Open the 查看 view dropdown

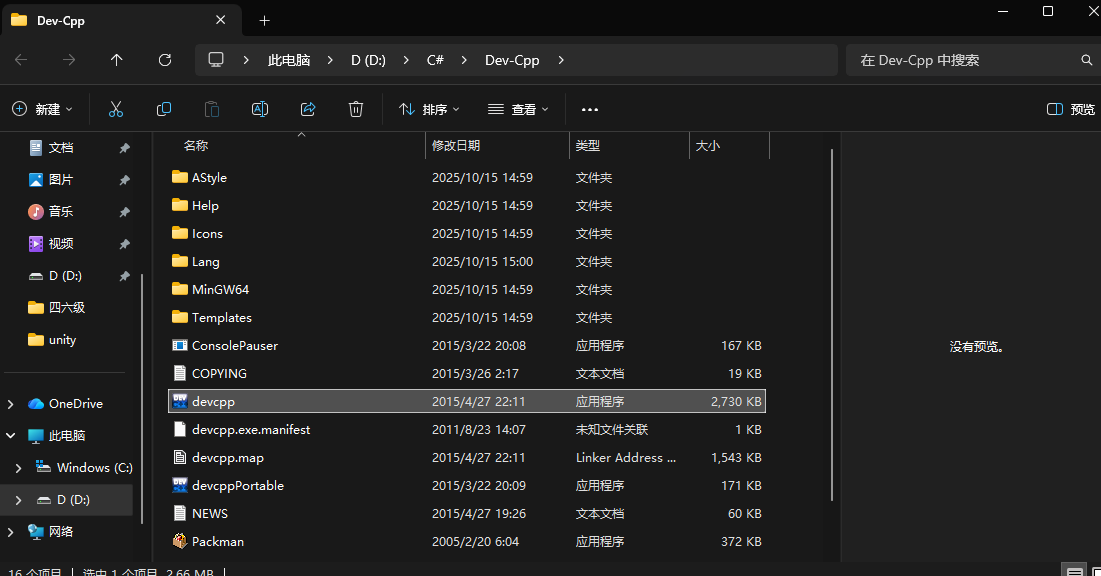coord(517,109)
